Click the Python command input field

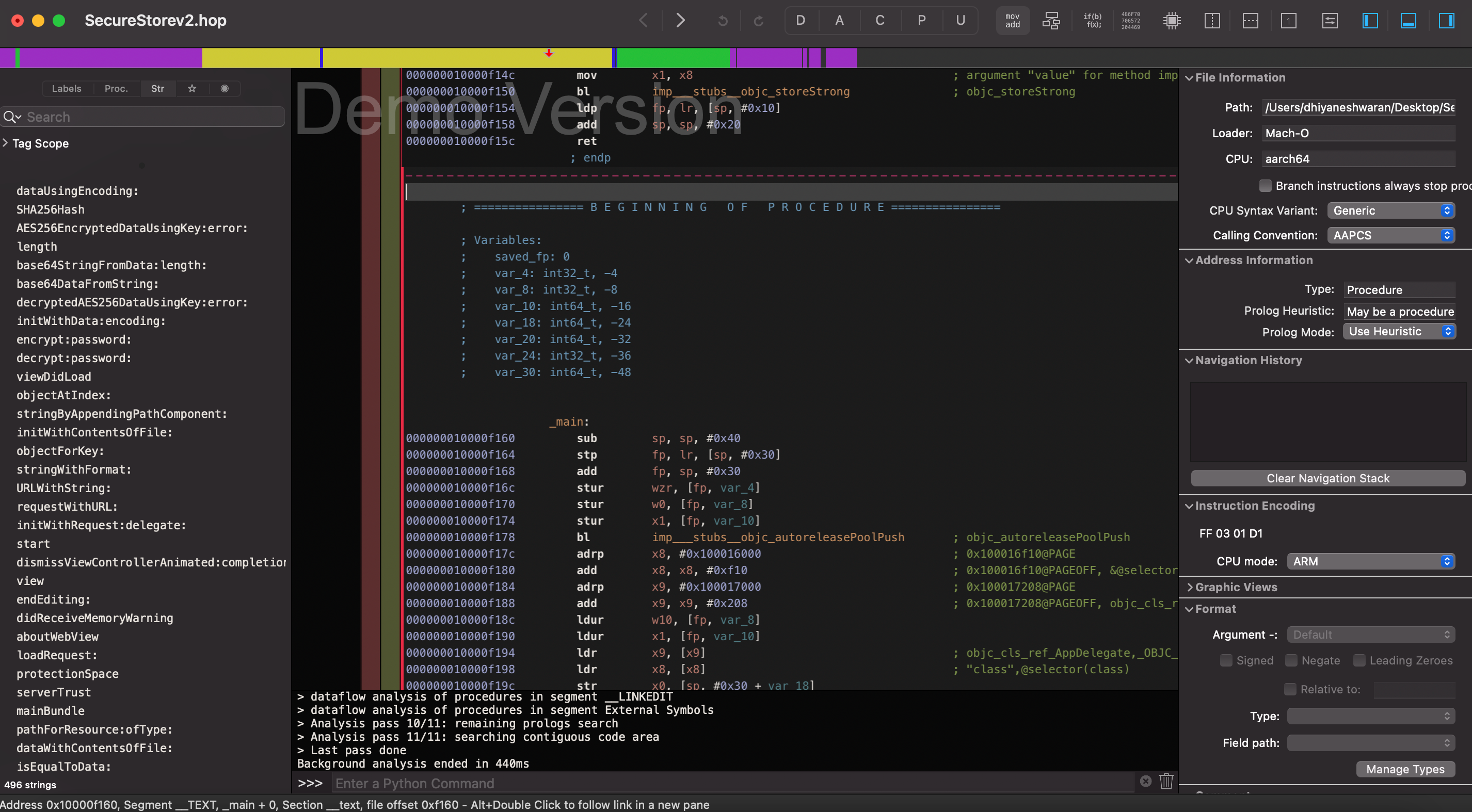pos(732,784)
